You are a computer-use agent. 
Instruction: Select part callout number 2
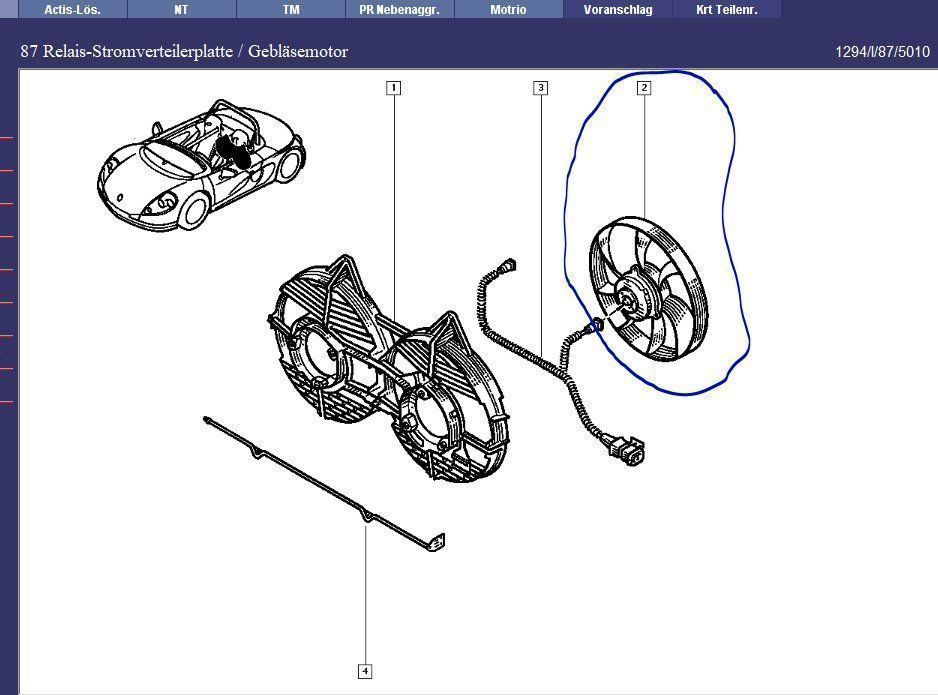644,88
